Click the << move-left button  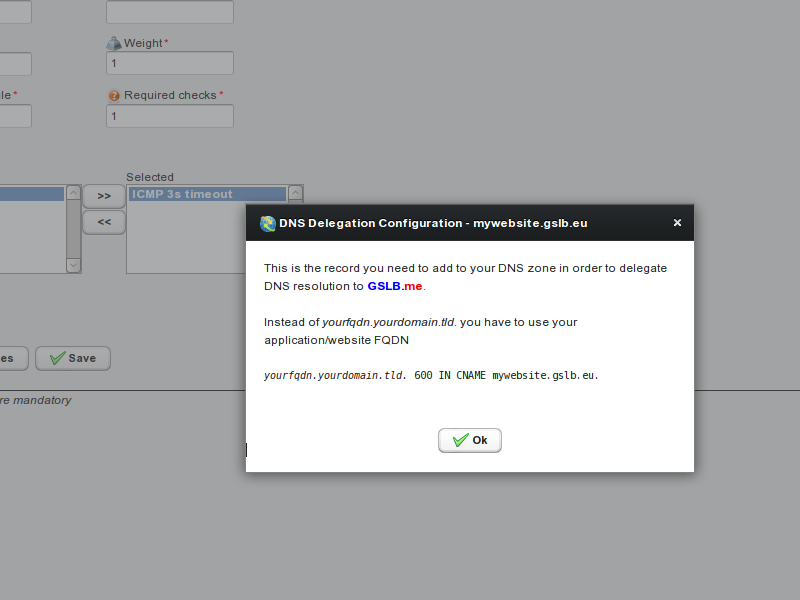104,222
